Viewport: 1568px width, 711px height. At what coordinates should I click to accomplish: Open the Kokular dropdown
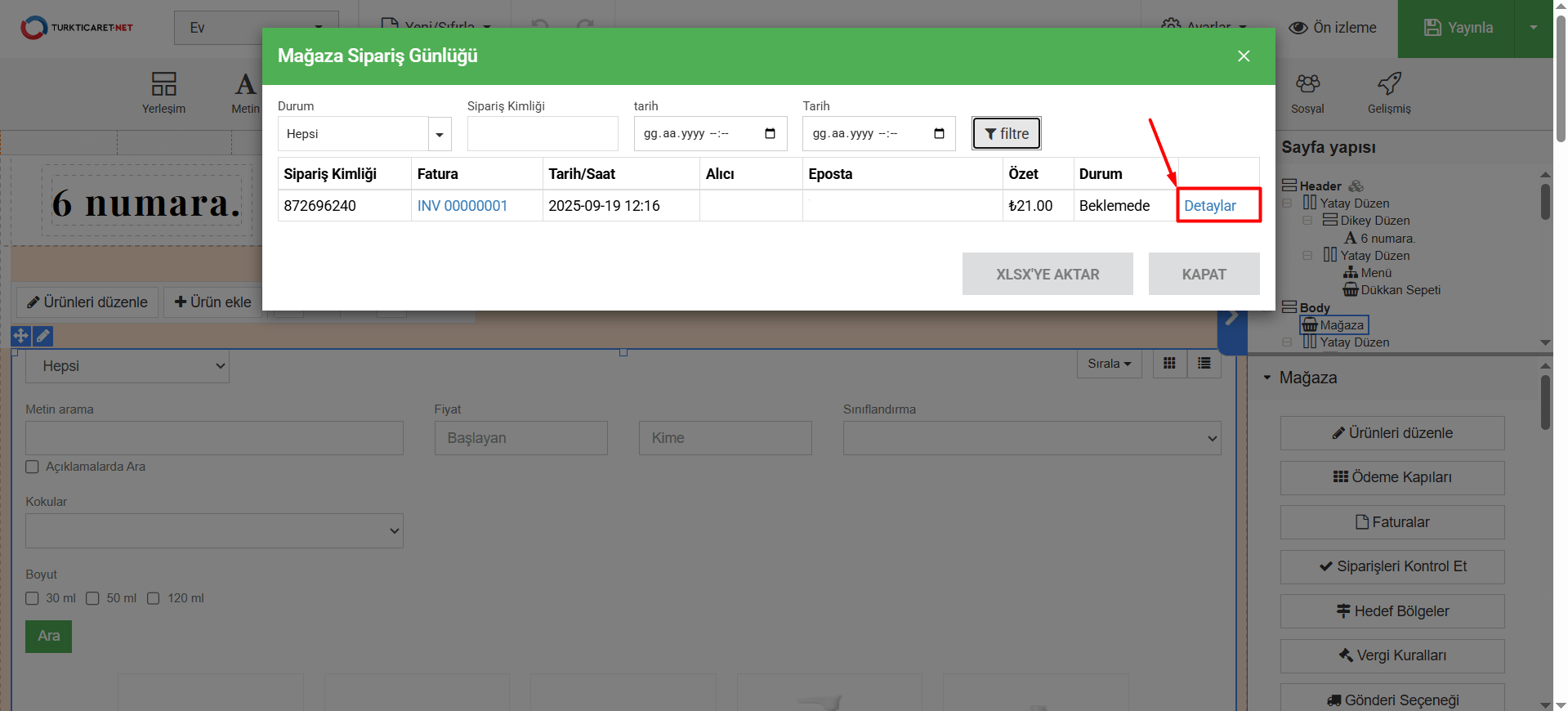click(214, 531)
